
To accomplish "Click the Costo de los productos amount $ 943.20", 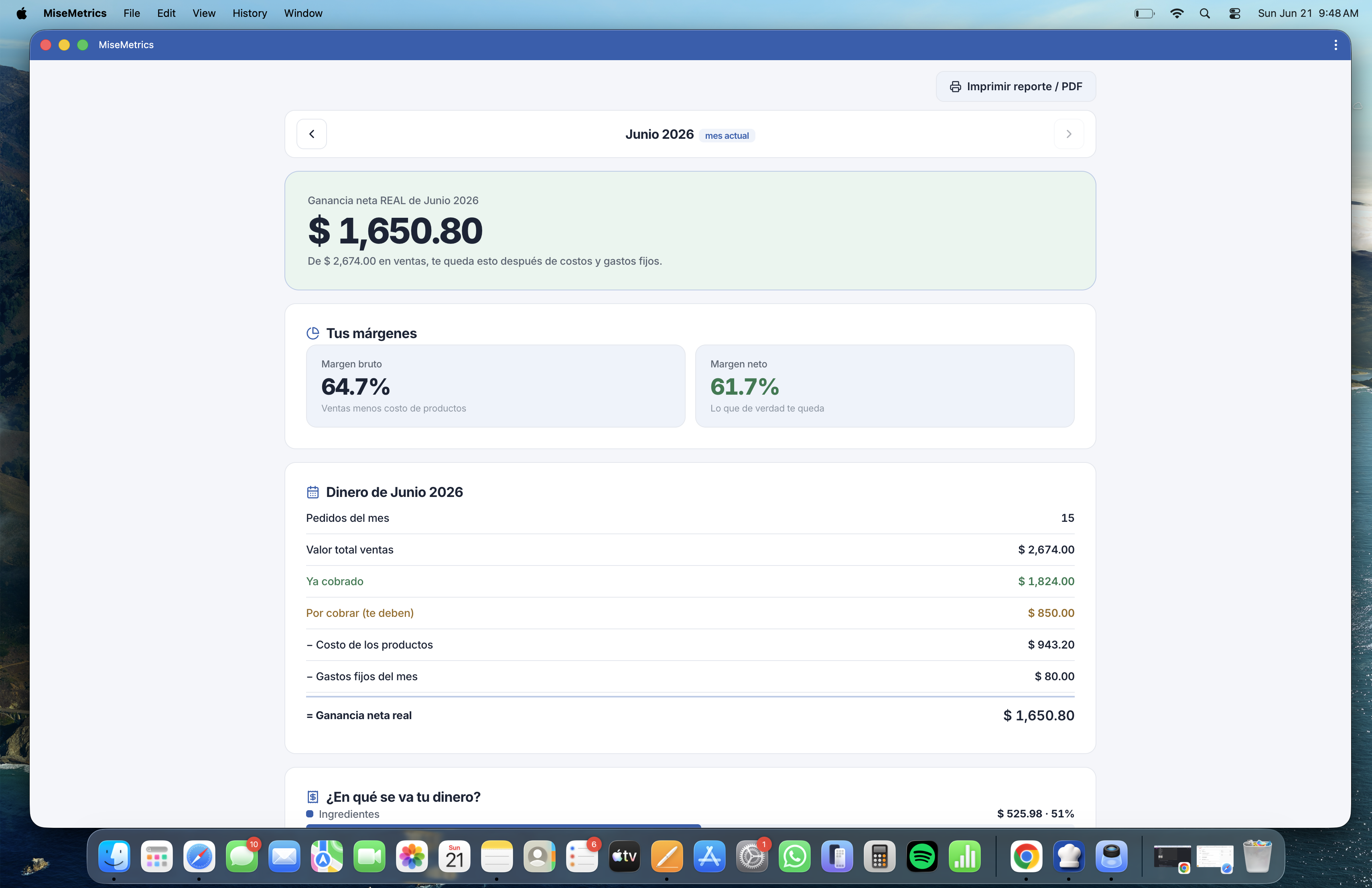I will pos(1051,645).
